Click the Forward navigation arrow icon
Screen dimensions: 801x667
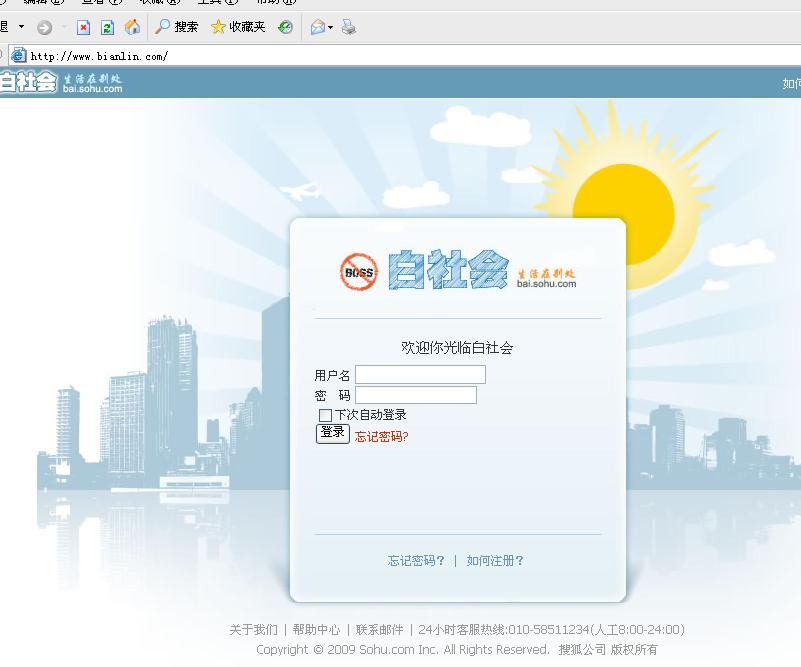(x=44, y=27)
